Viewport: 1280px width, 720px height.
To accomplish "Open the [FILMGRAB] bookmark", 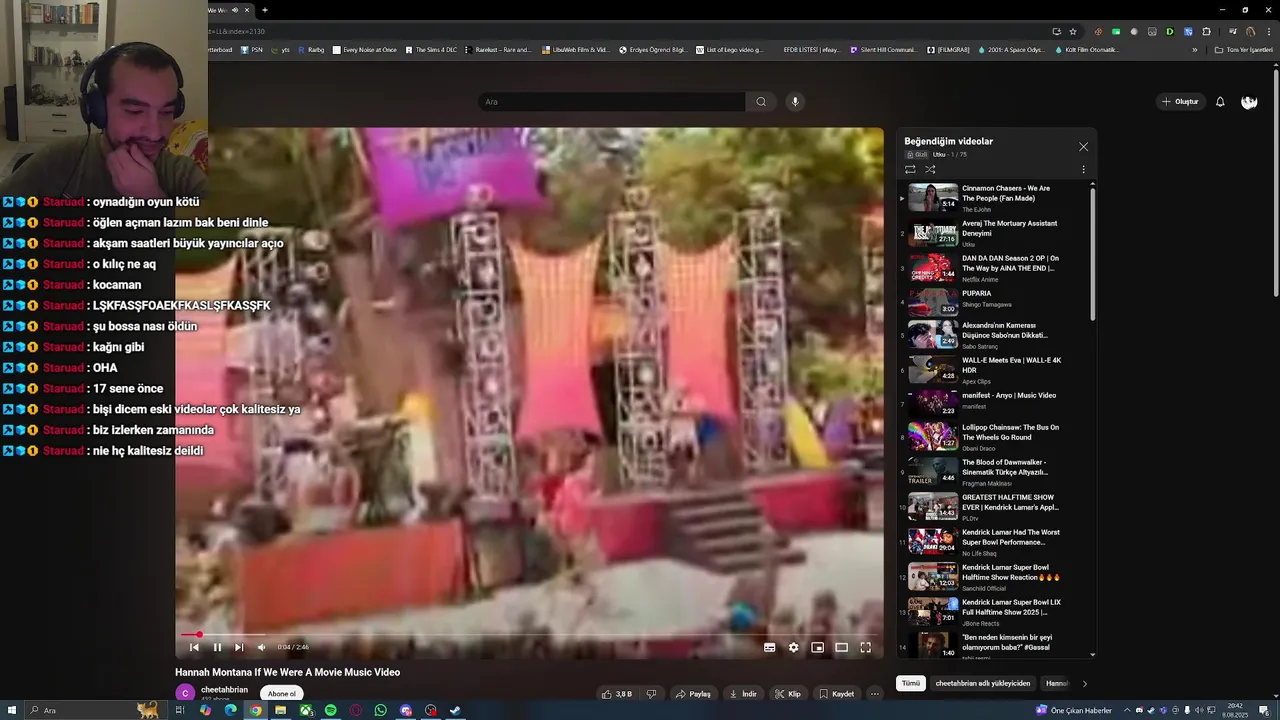I will click(948, 49).
